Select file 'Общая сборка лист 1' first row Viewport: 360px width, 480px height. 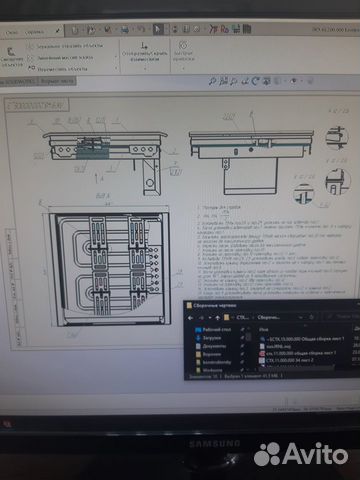click(x=302, y=339)
